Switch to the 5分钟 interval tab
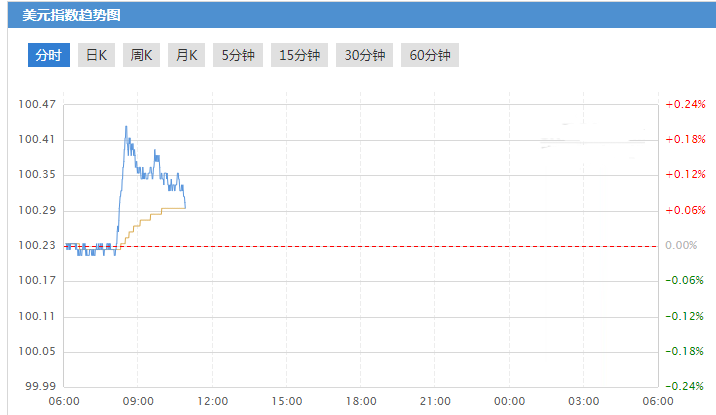716x415 pixels. [238, 55]
